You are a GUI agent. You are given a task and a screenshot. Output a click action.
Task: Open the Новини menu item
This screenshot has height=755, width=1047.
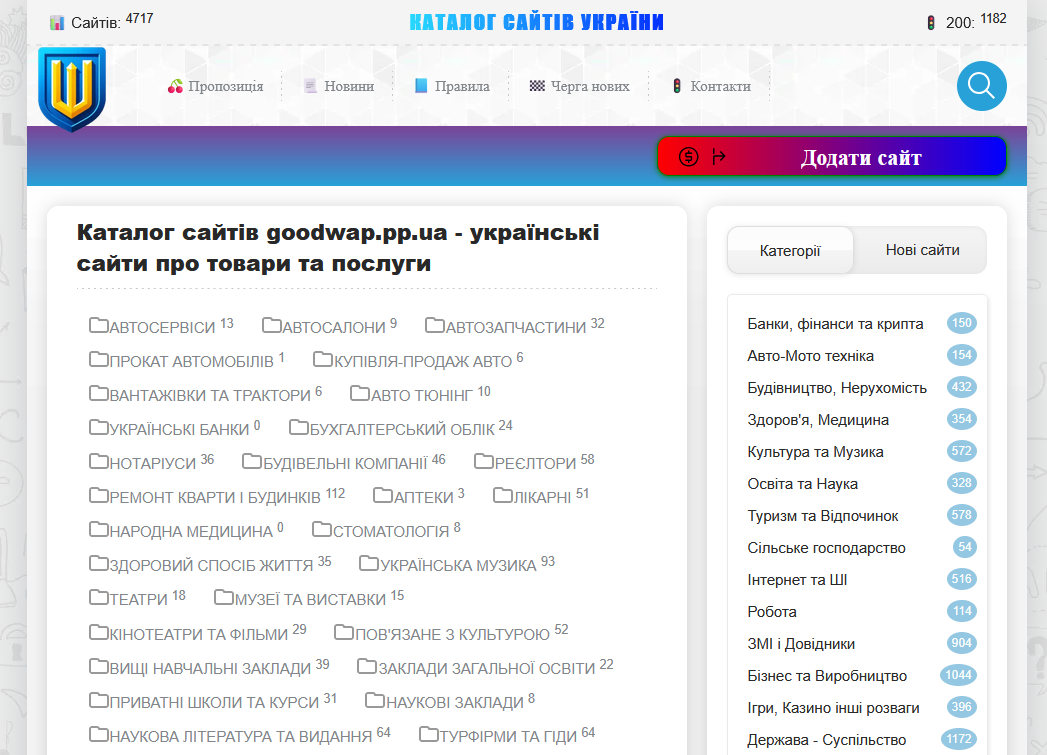click(x=349, y=86)
